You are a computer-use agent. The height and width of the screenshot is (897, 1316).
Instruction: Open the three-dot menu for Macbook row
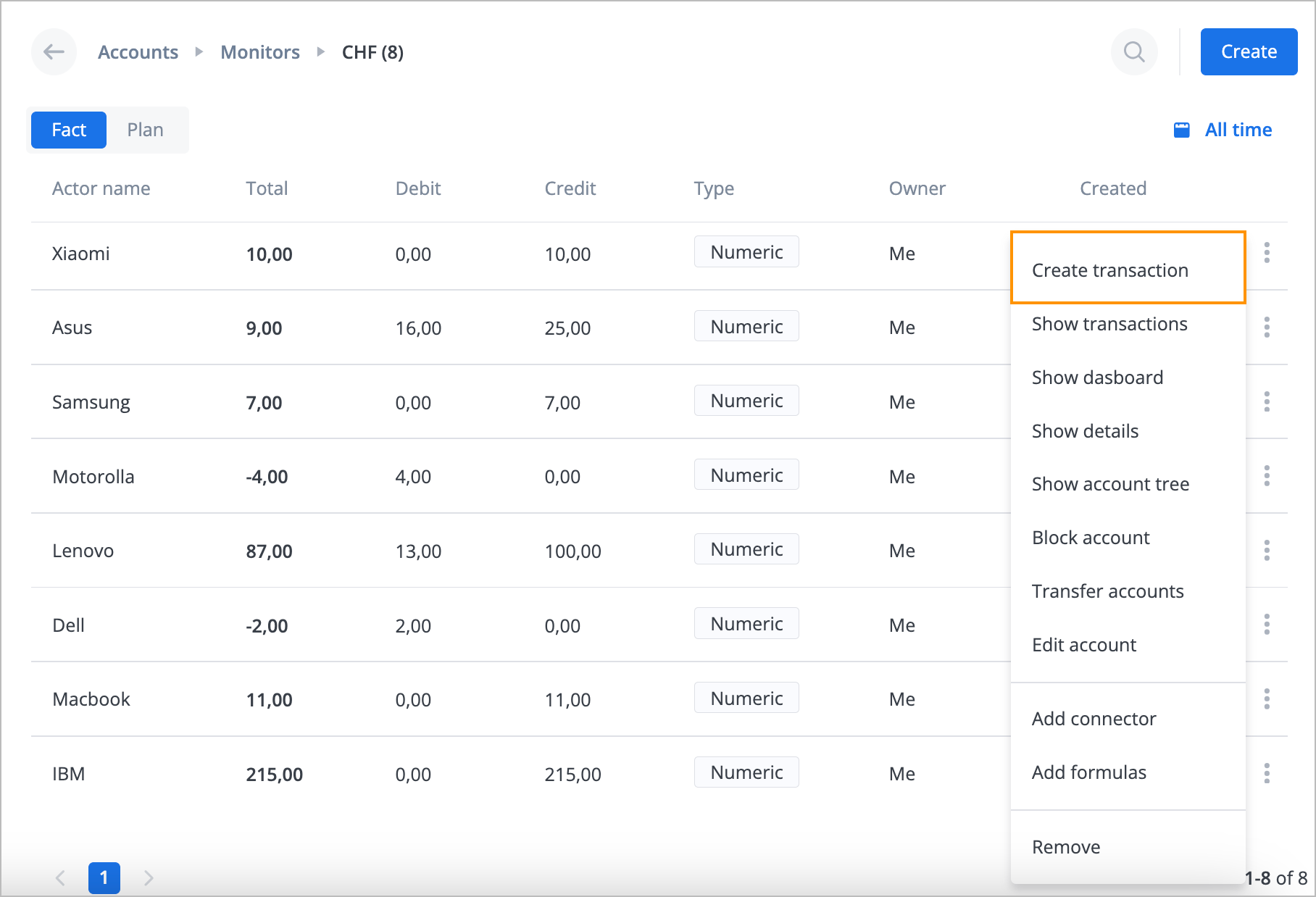point(1267,698)
